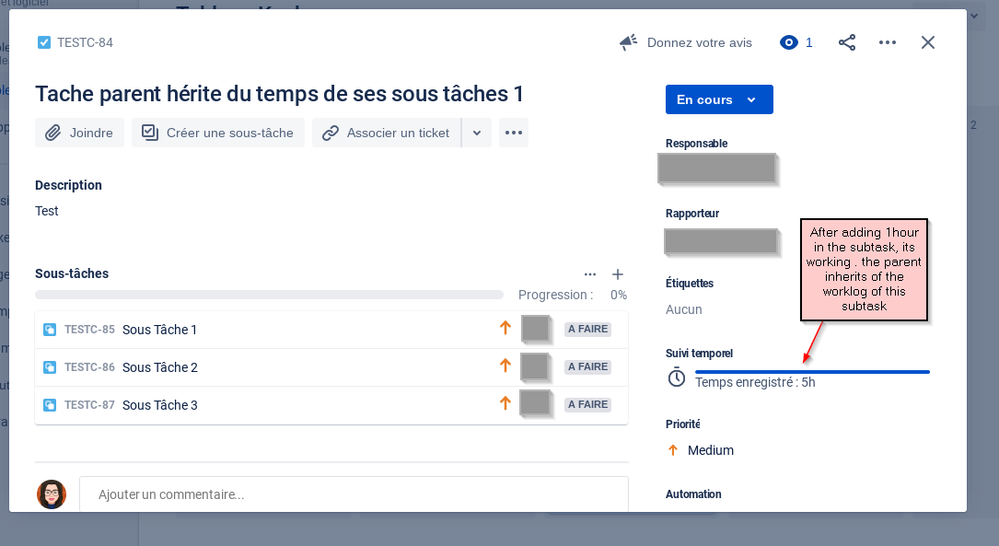Open subtask TESTC-85 link
This screenshot has width=999, height=546.
(x=89, y=329)
